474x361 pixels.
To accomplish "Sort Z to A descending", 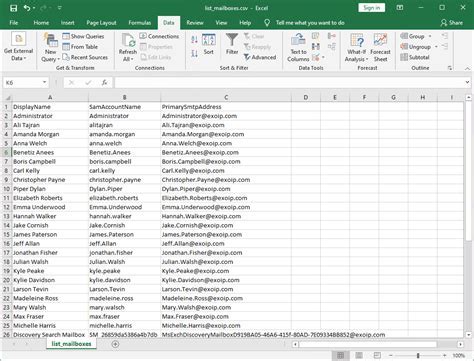I will coord(194,53).
